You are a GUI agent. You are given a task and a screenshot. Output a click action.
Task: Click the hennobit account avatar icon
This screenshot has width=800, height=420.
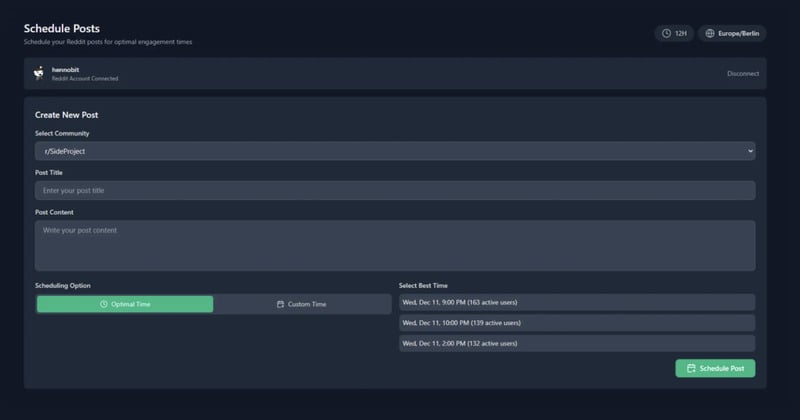click(38, 73)
